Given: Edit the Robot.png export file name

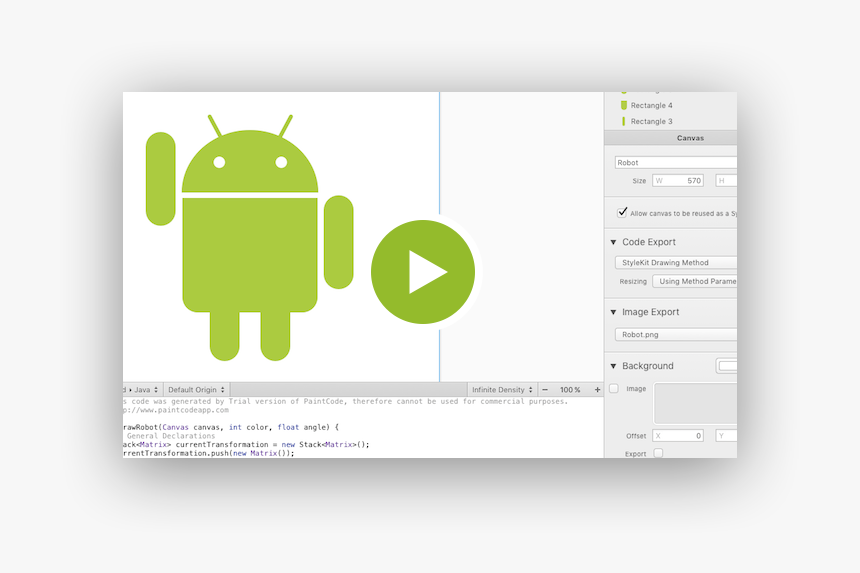Looking at the screenshot, I should 676,334.
